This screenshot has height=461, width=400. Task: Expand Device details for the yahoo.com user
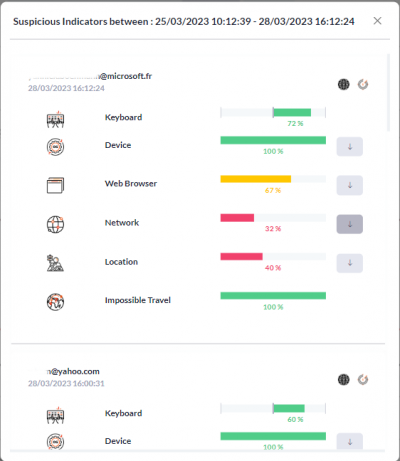click(350, 441)
